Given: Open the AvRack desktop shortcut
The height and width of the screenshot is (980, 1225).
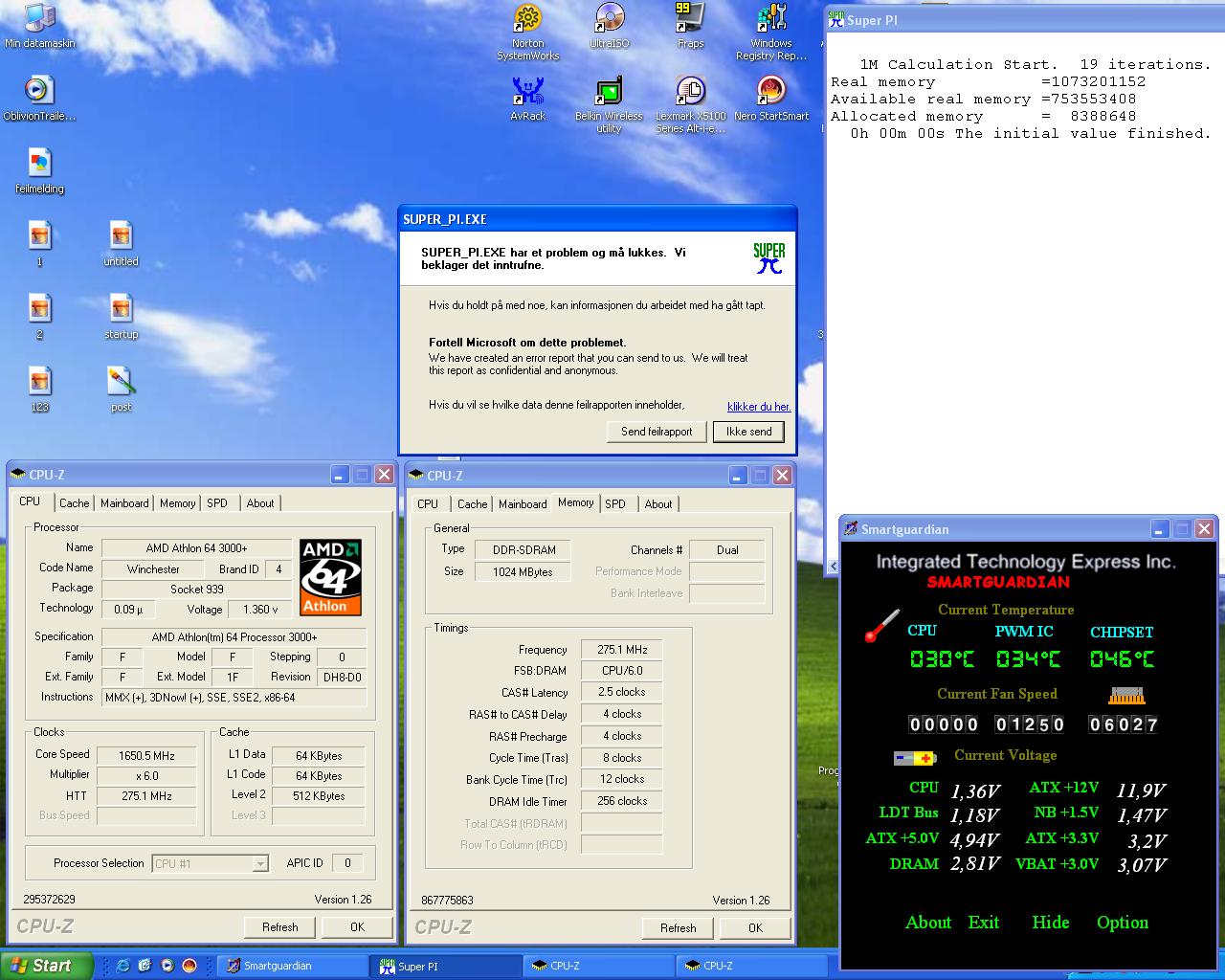Looking at the screenshot, I should (527, 92).
